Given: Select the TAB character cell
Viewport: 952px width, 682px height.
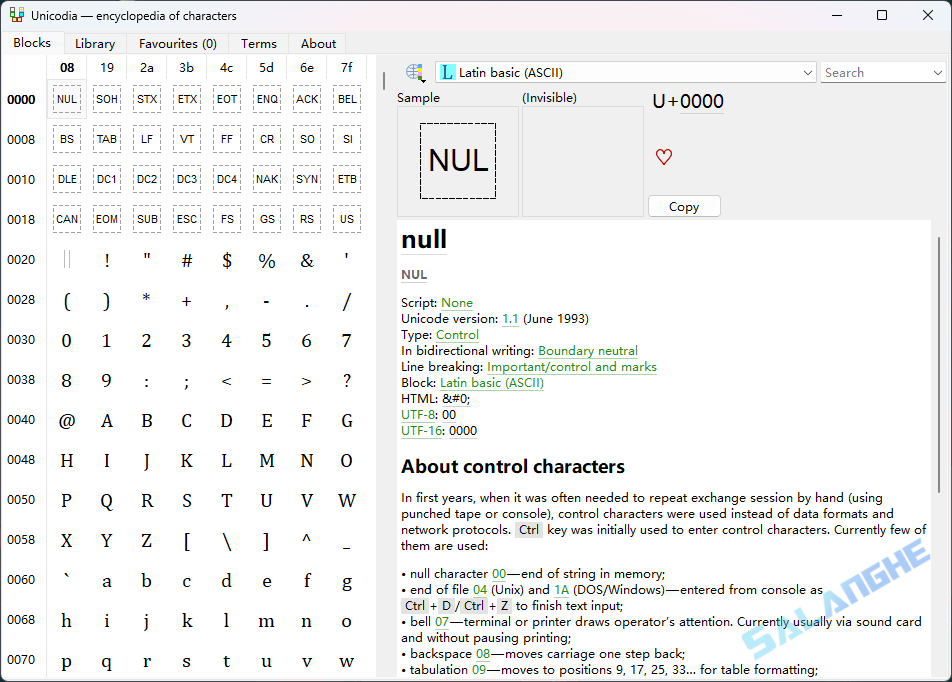Looking at the screenshot, I should tap(106, 138).
